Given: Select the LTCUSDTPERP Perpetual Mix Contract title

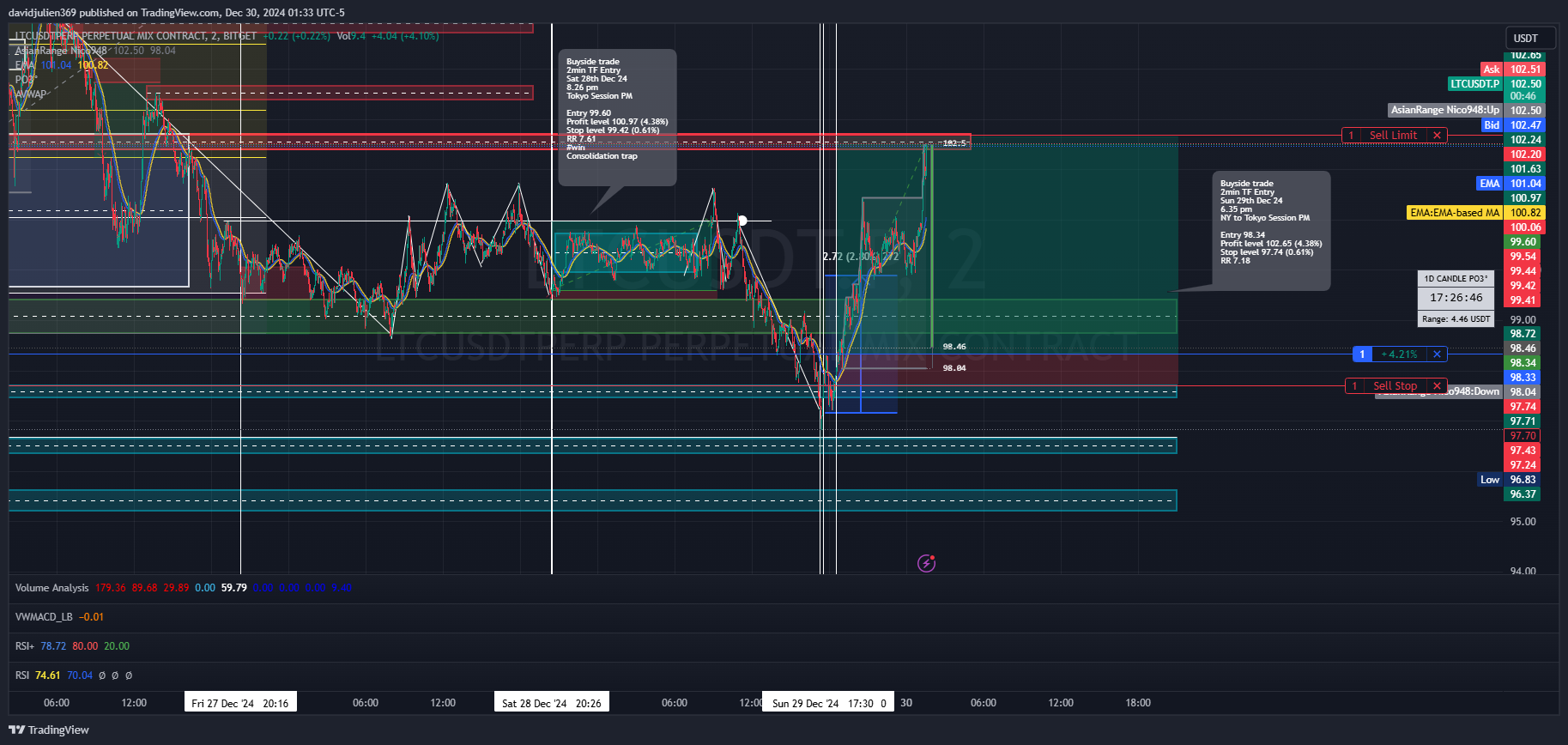Looking at the screenshot, I should coord(136,36).
